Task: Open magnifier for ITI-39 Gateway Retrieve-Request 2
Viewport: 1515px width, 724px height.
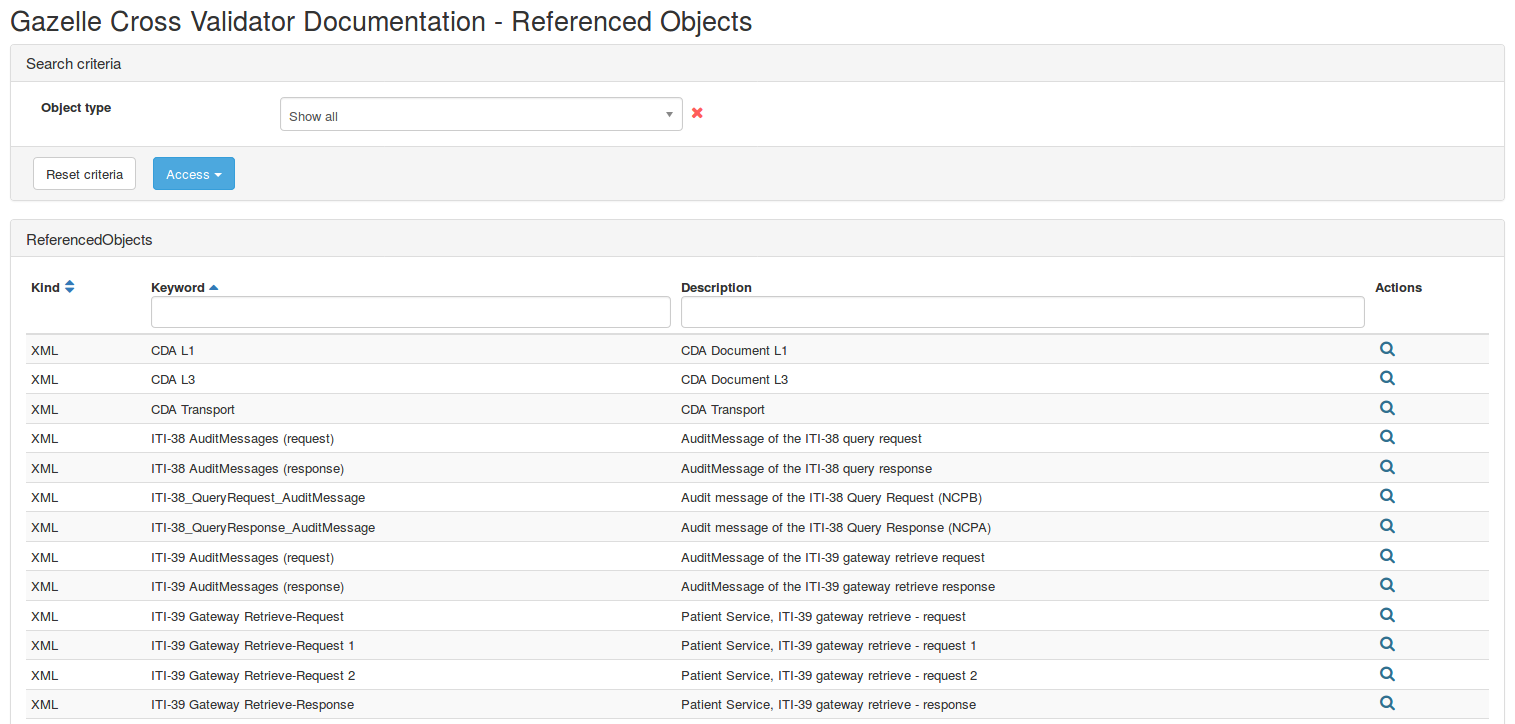Action: [1387, 674]
